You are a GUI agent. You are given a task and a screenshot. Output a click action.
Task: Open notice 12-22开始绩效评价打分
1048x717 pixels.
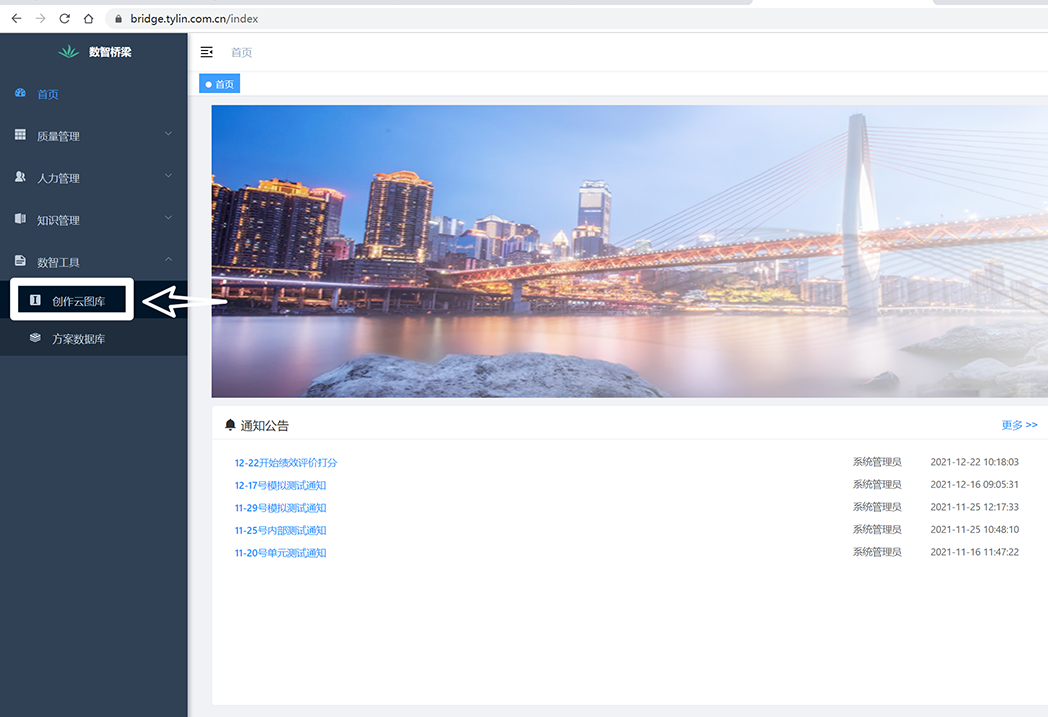285,462
